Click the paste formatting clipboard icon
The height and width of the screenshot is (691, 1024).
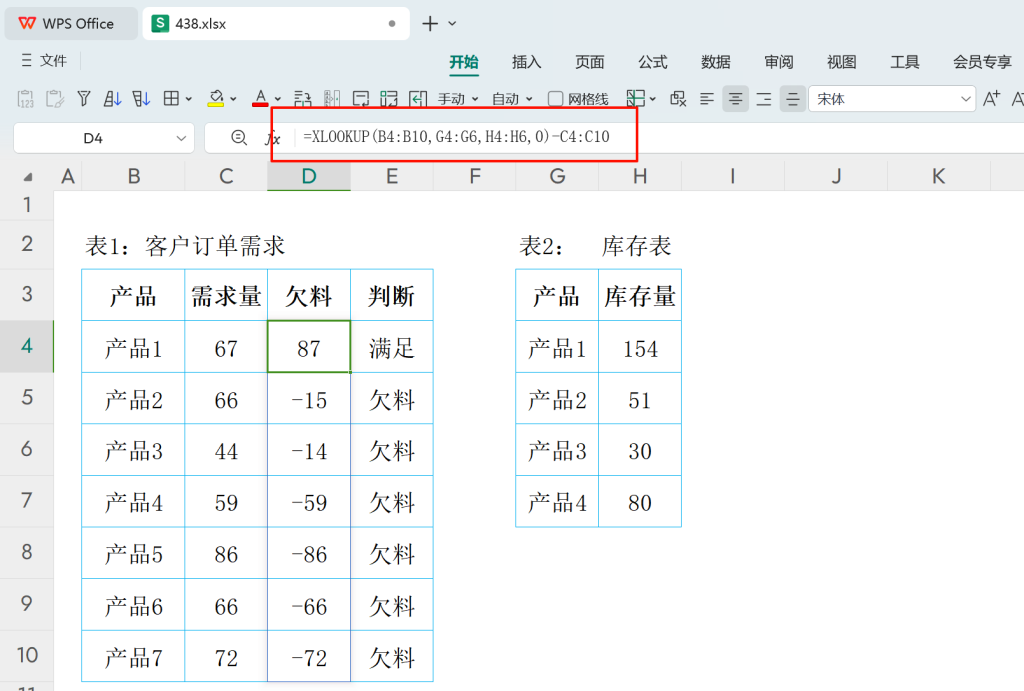(55, 99)
